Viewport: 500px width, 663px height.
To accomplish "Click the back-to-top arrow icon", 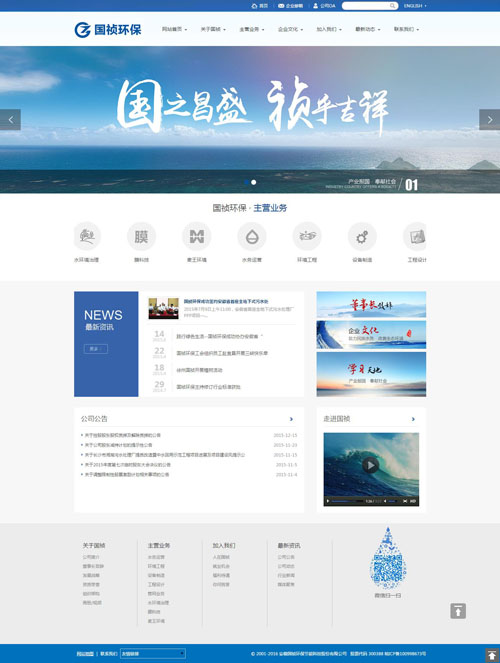I will tap(458, 611).
